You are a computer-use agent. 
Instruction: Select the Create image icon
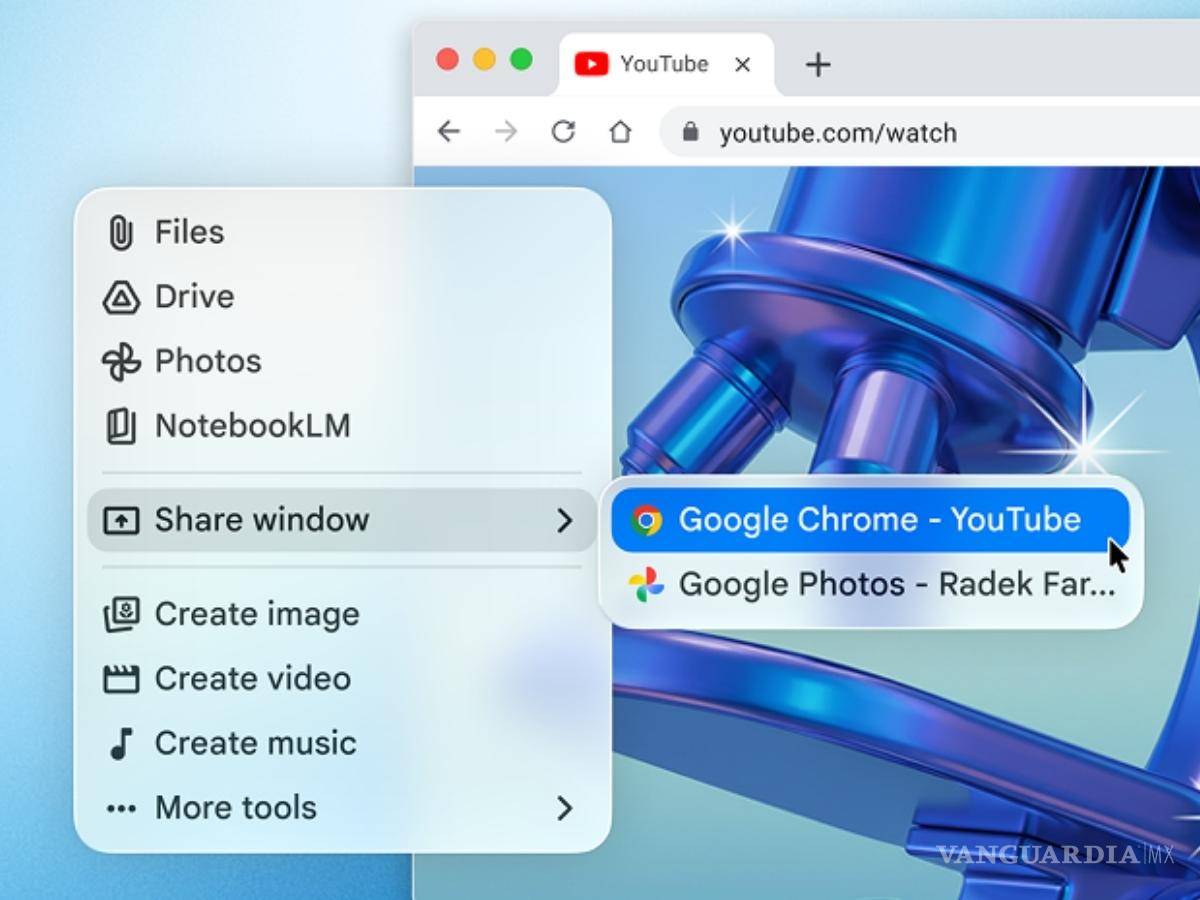pos(120,613)
